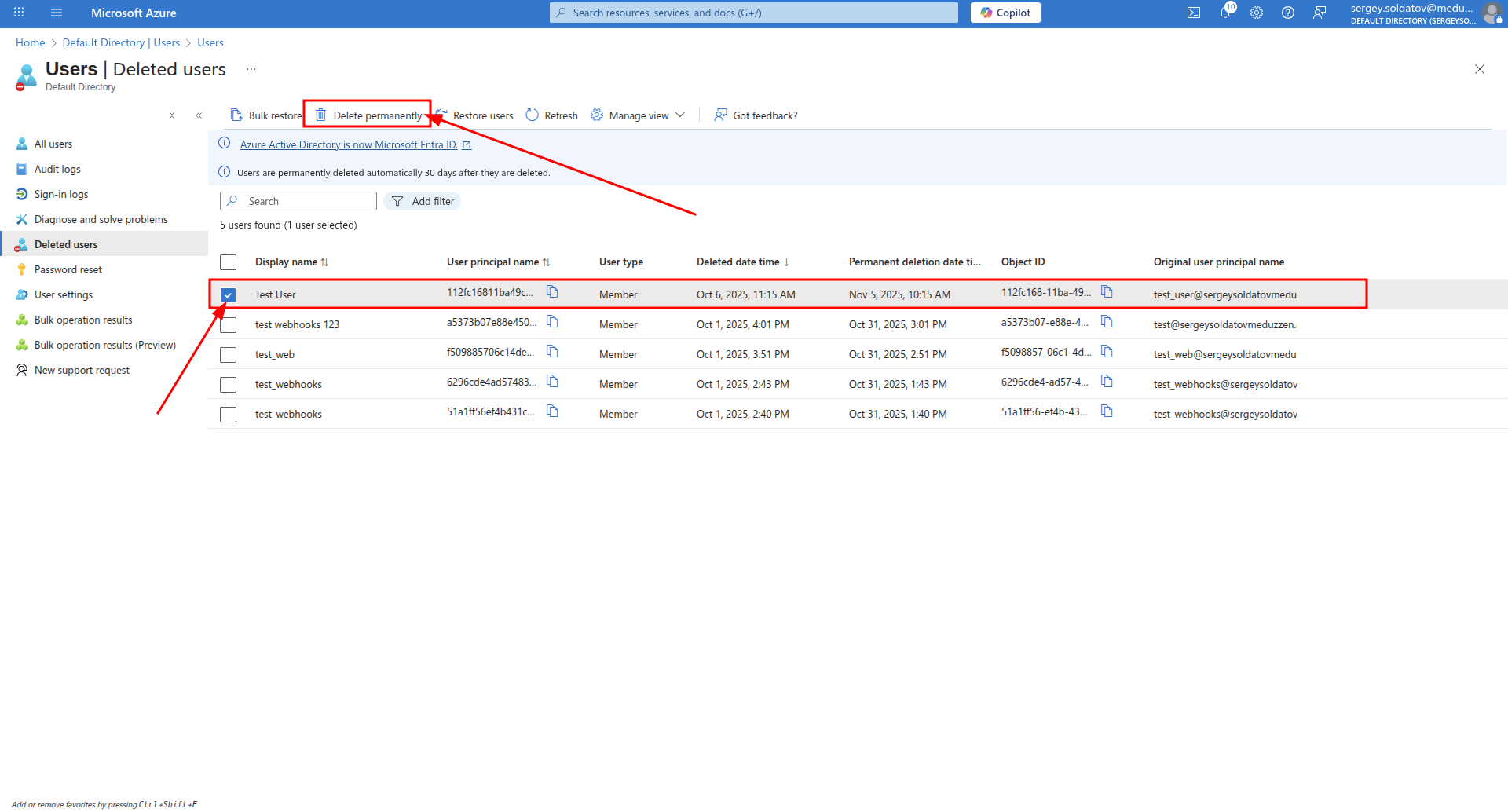Open the Azure apps grid launcher
Viewport: 1508px width, 812px height.
(19, 13)
